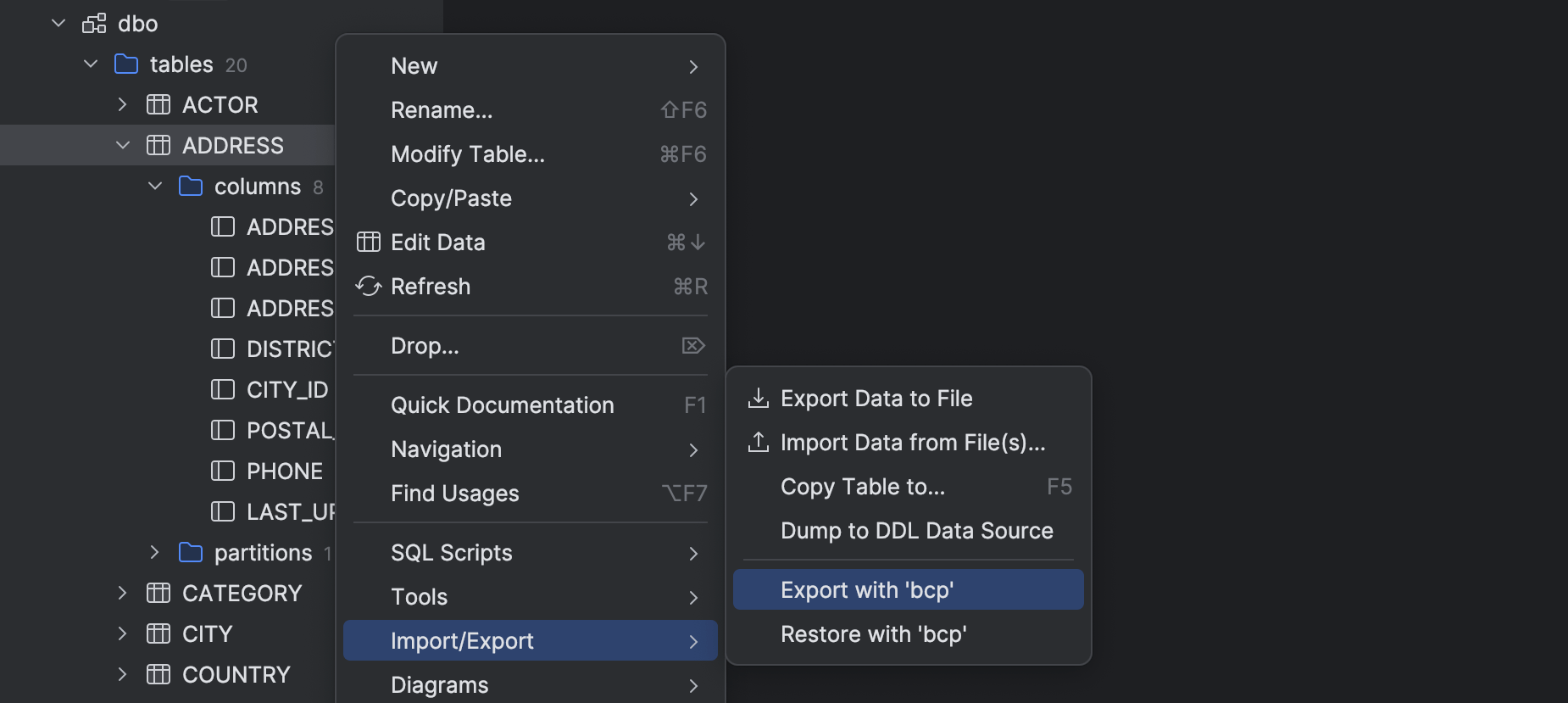
Task: Click the Refresh arrows icon
Action: tap(369, 287)
